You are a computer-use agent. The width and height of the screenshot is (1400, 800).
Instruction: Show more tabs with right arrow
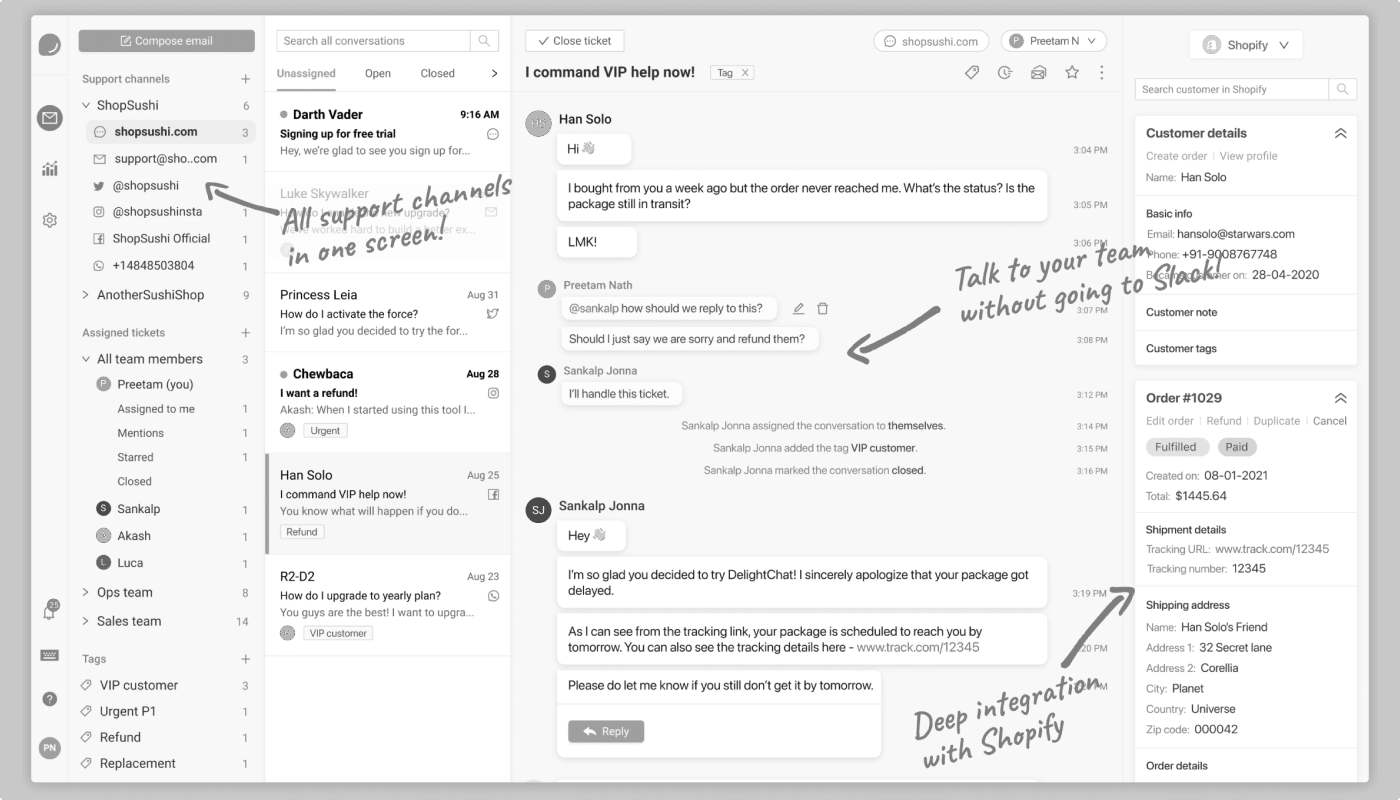tap(494, 73)
